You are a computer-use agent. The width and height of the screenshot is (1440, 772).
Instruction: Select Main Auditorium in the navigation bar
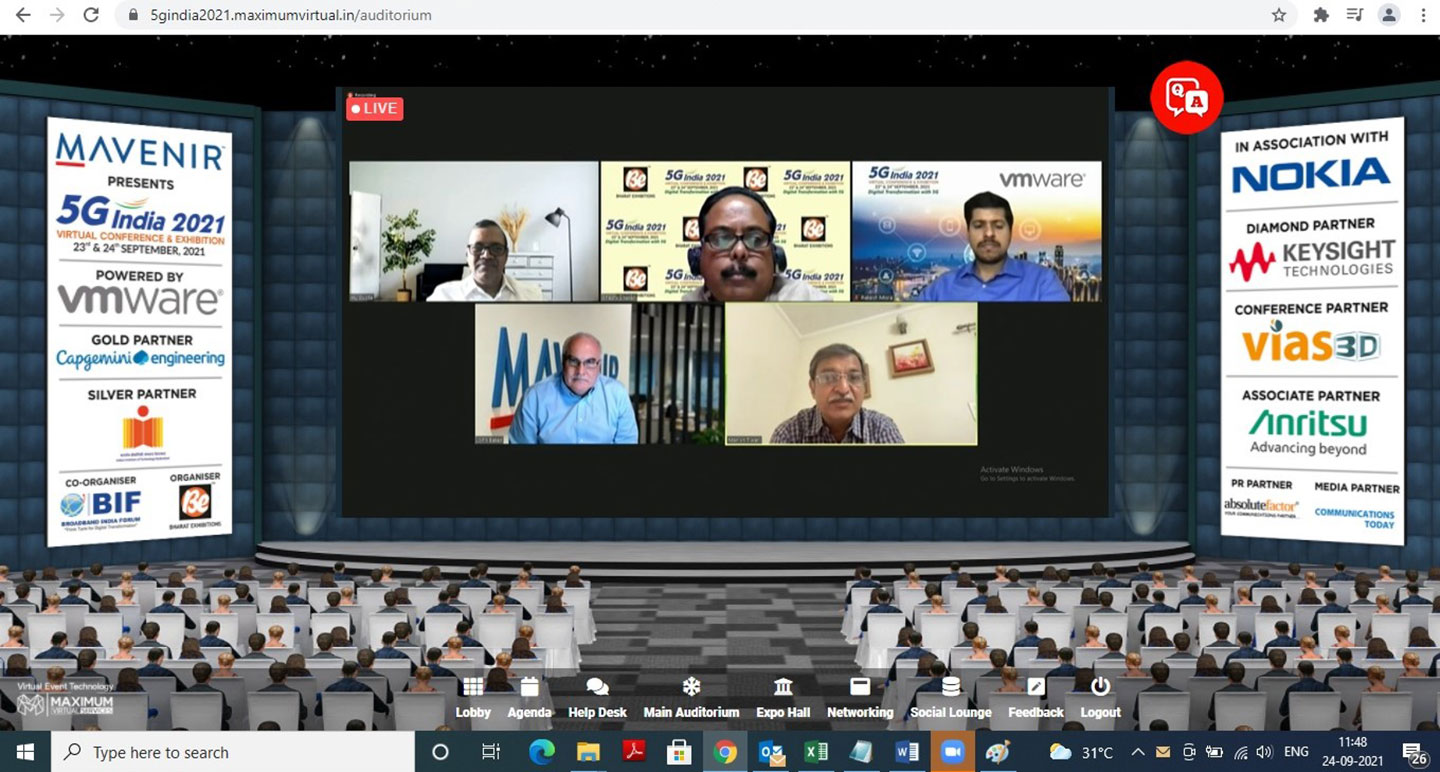pyautogui.click(x=691, y=698)
